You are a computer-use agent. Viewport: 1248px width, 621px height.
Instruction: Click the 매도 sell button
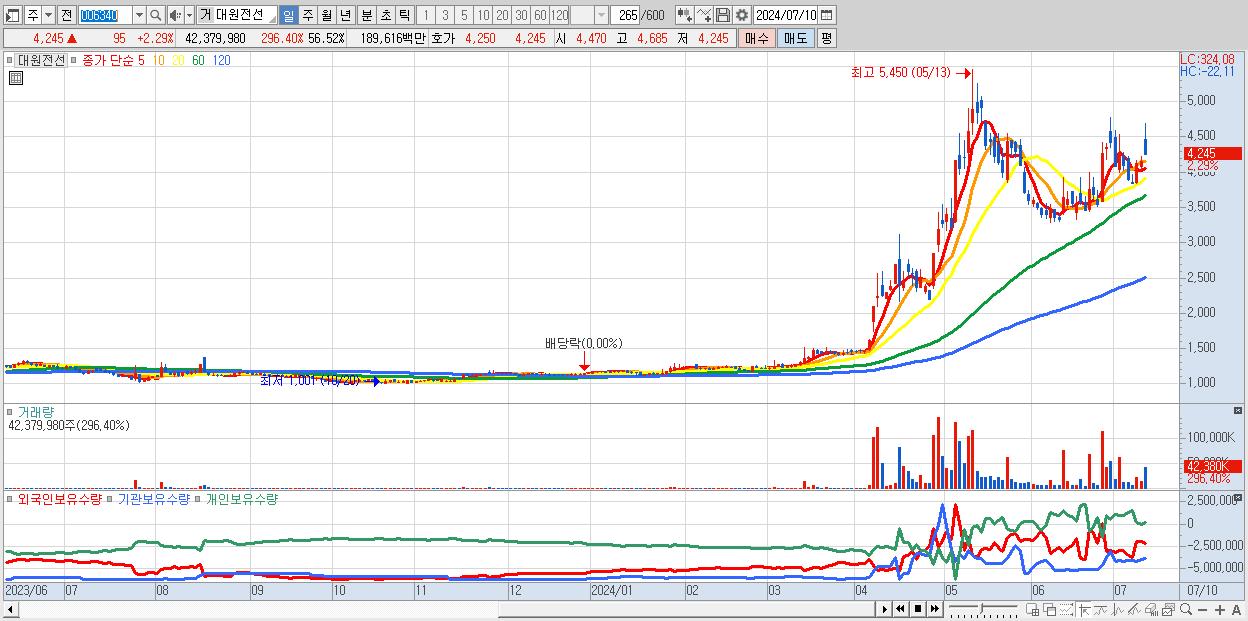point(796,38)
